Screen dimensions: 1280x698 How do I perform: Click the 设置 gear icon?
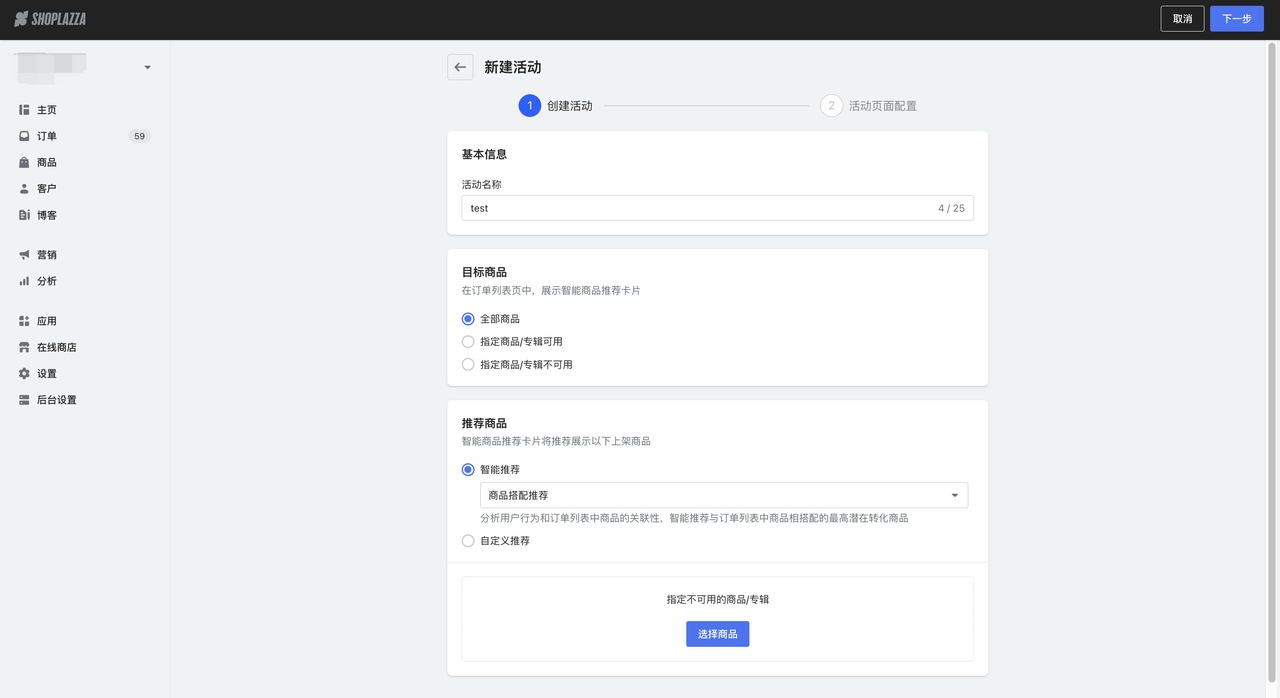tap(24, 374)
